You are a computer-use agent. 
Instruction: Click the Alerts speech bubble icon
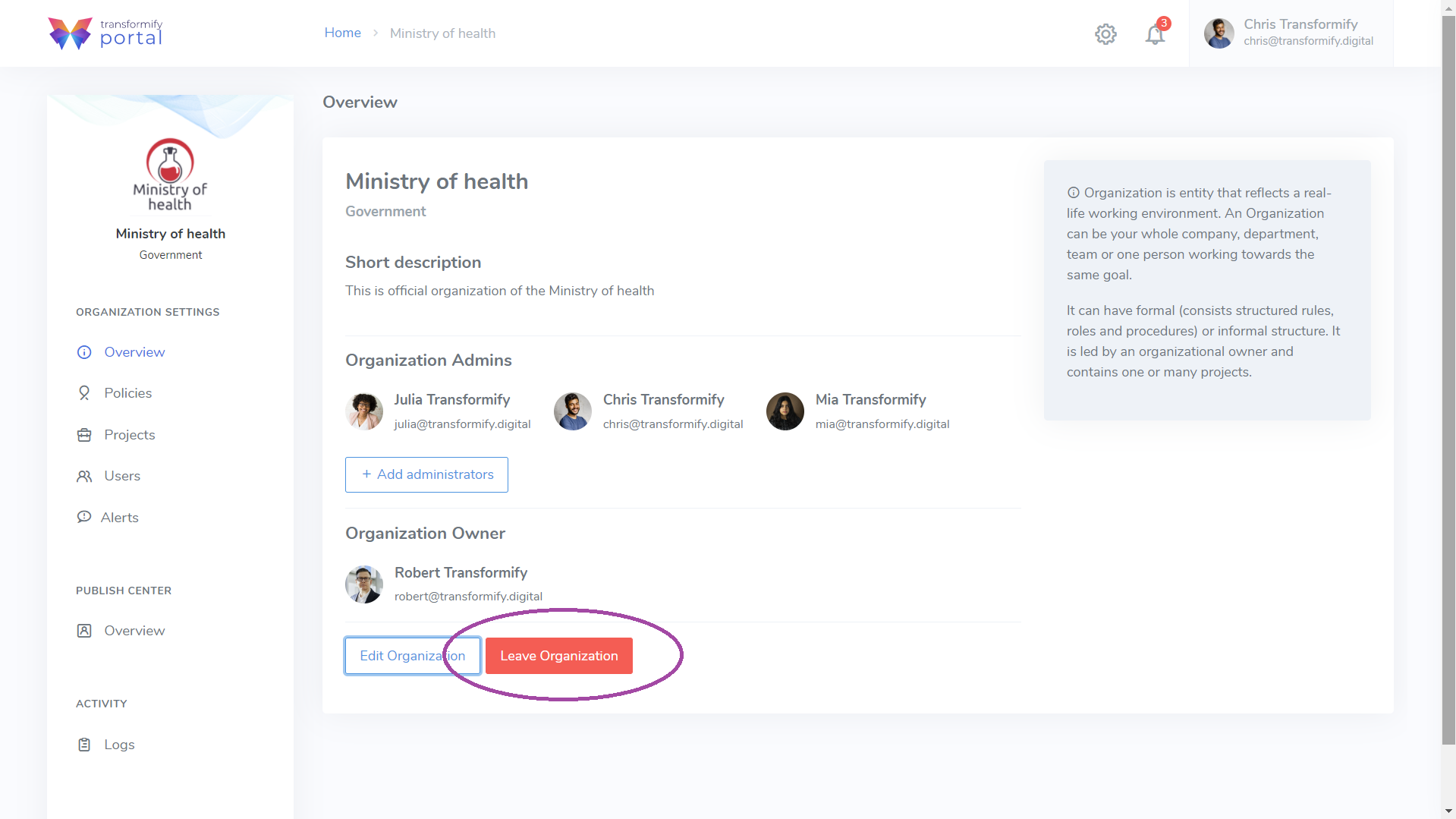pyautogui.click(x=83, y=517)
